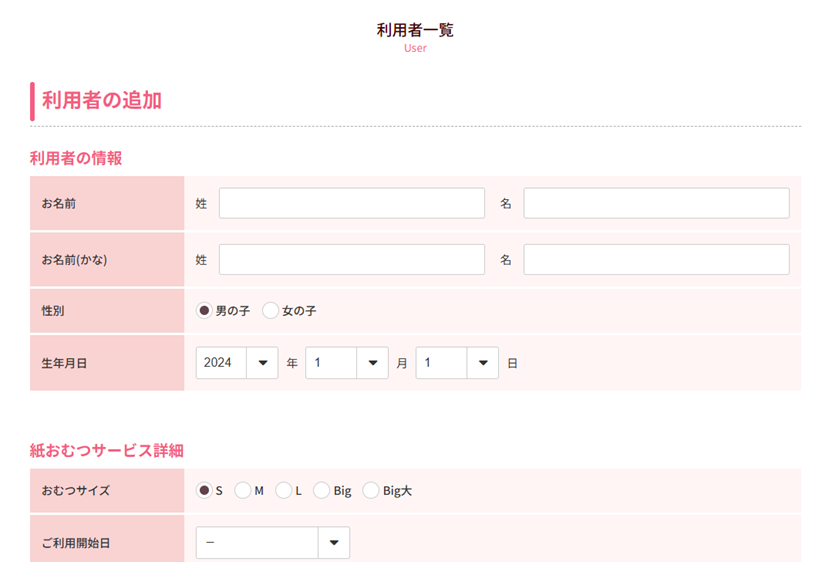Image resolution: width=833 pixels, height=582 pixels.
Task: Click the 利用者の情報 section heading
Action: pyautogui.click(x=76, y=158)
